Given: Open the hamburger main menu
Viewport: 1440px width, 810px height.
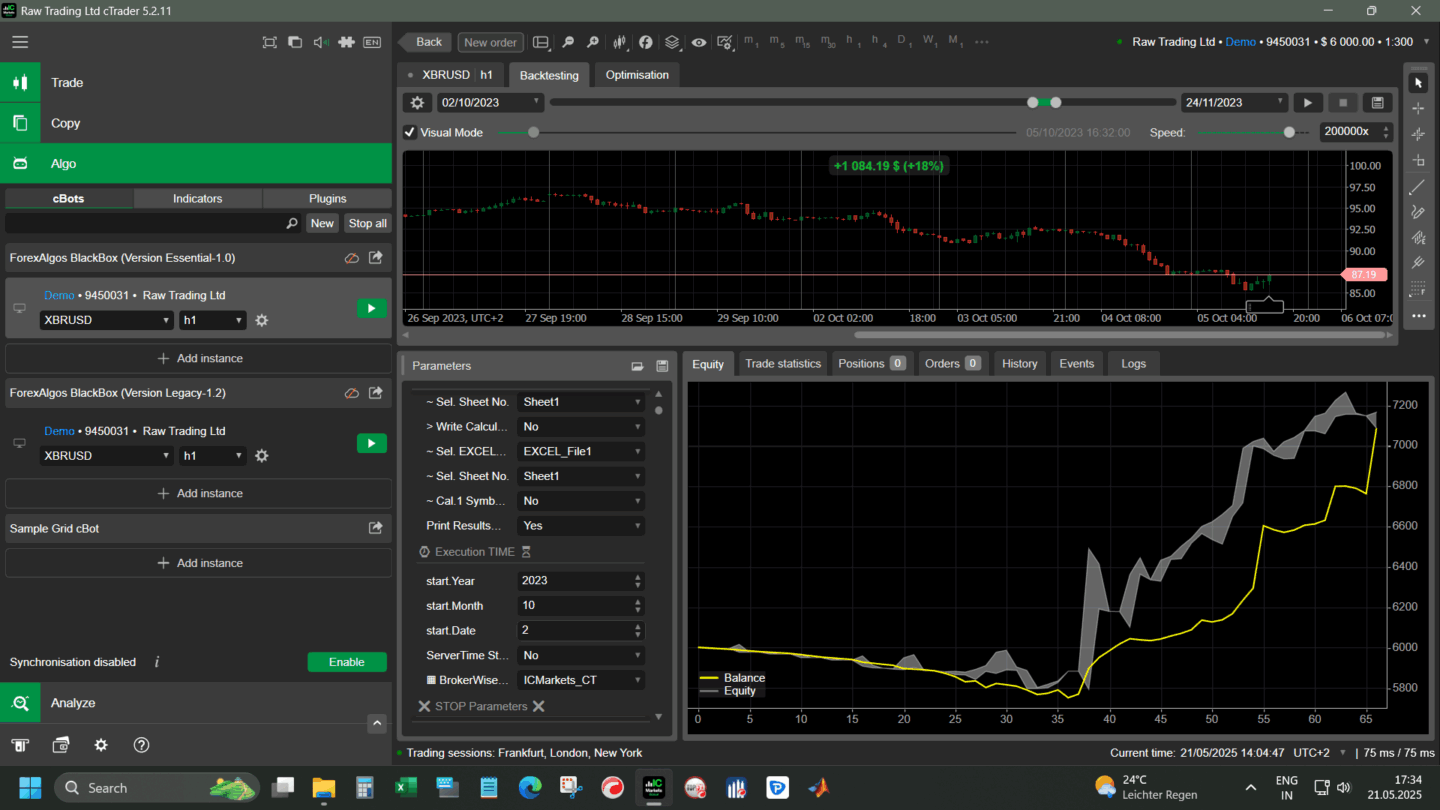Looking at the screenshot, I should (x=20, y=42).
